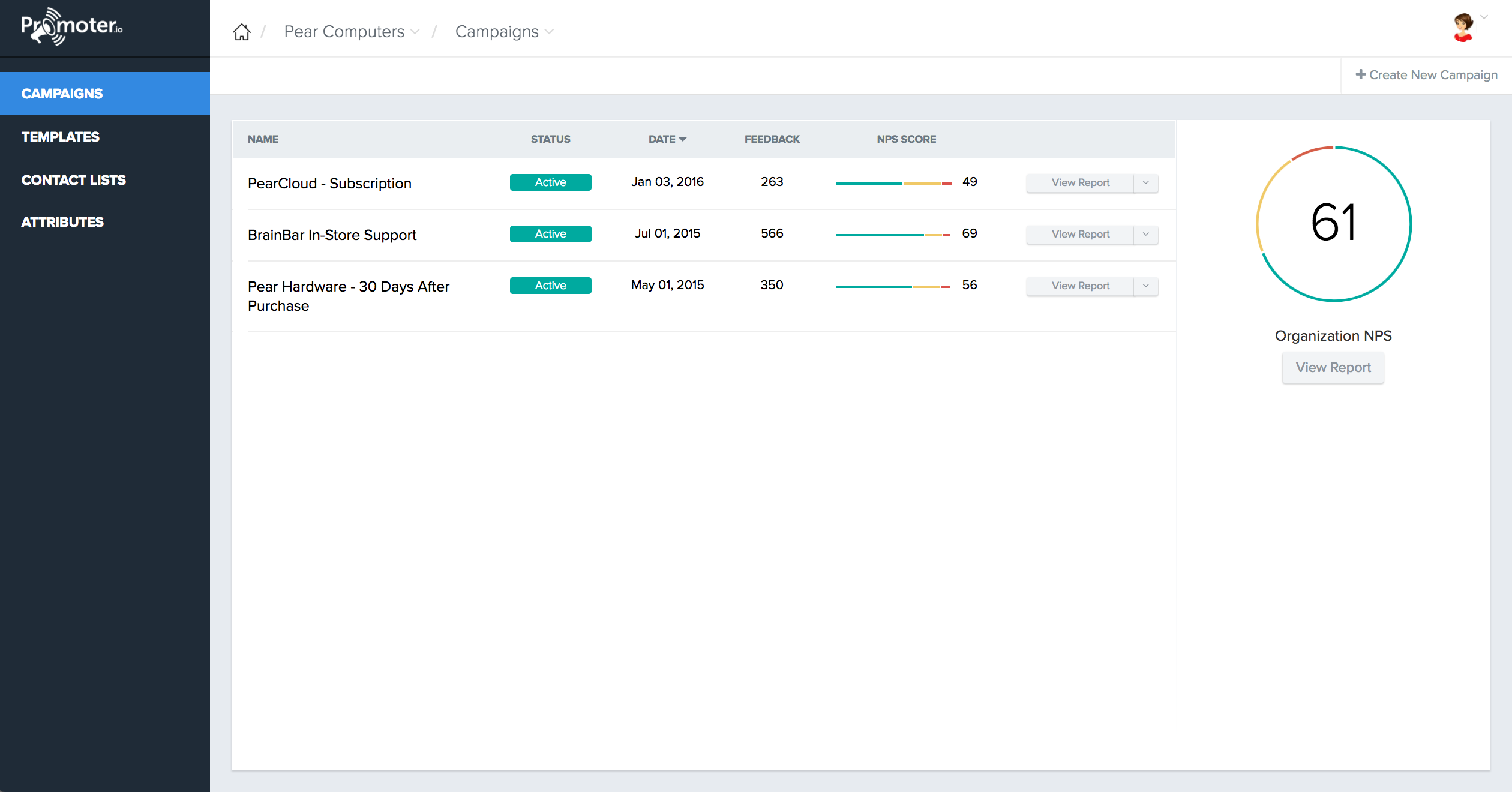Viewport: 1512px width, 792px height.
Task: Click the FEEDBACK column header
Action: point(772,139)
